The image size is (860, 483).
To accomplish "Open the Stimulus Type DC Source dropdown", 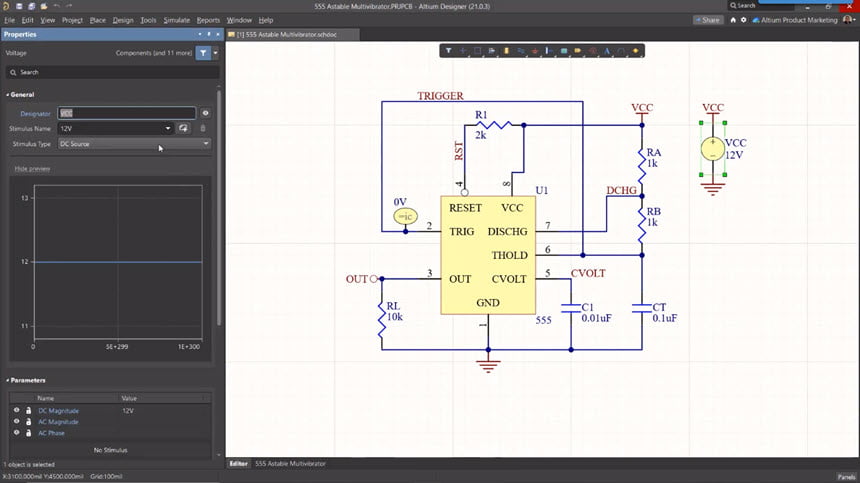I will (x=134, y=144).
